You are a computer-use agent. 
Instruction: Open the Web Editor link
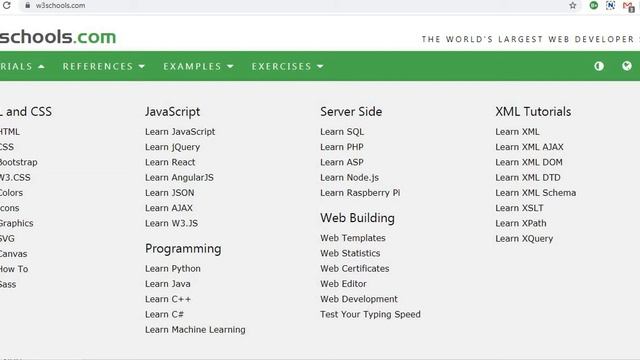[343, 284]
